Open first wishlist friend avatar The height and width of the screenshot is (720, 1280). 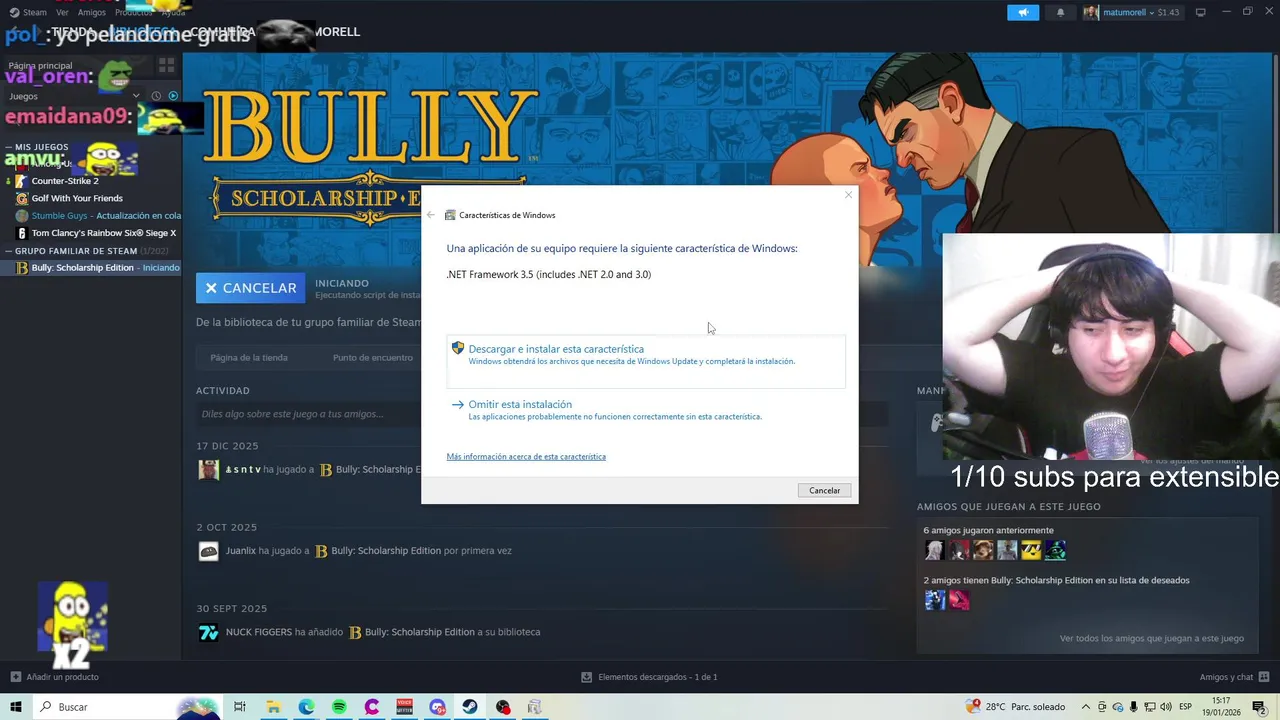click(x=934, y=600)
